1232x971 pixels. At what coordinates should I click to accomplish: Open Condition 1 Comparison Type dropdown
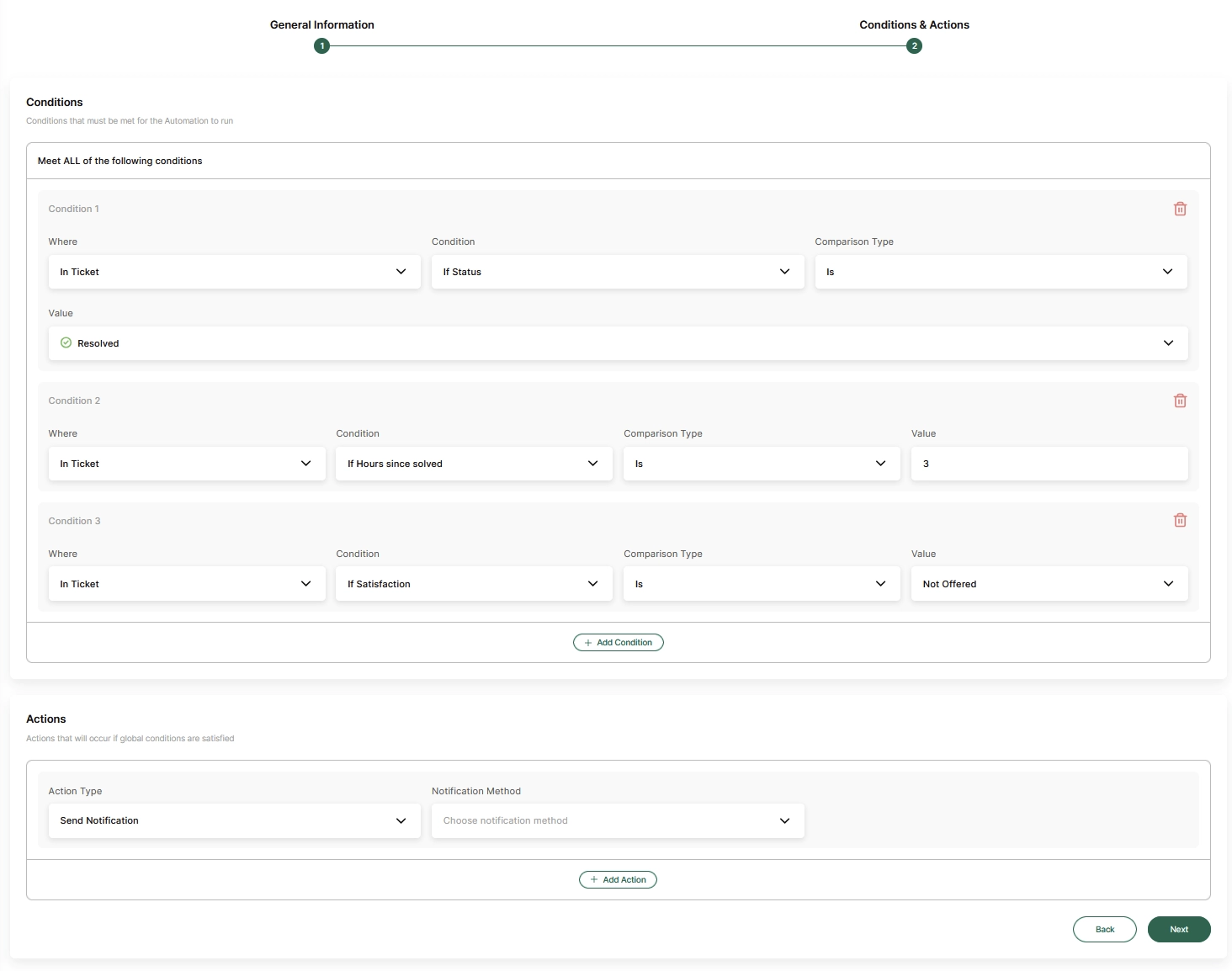(x=1001, y=272)
